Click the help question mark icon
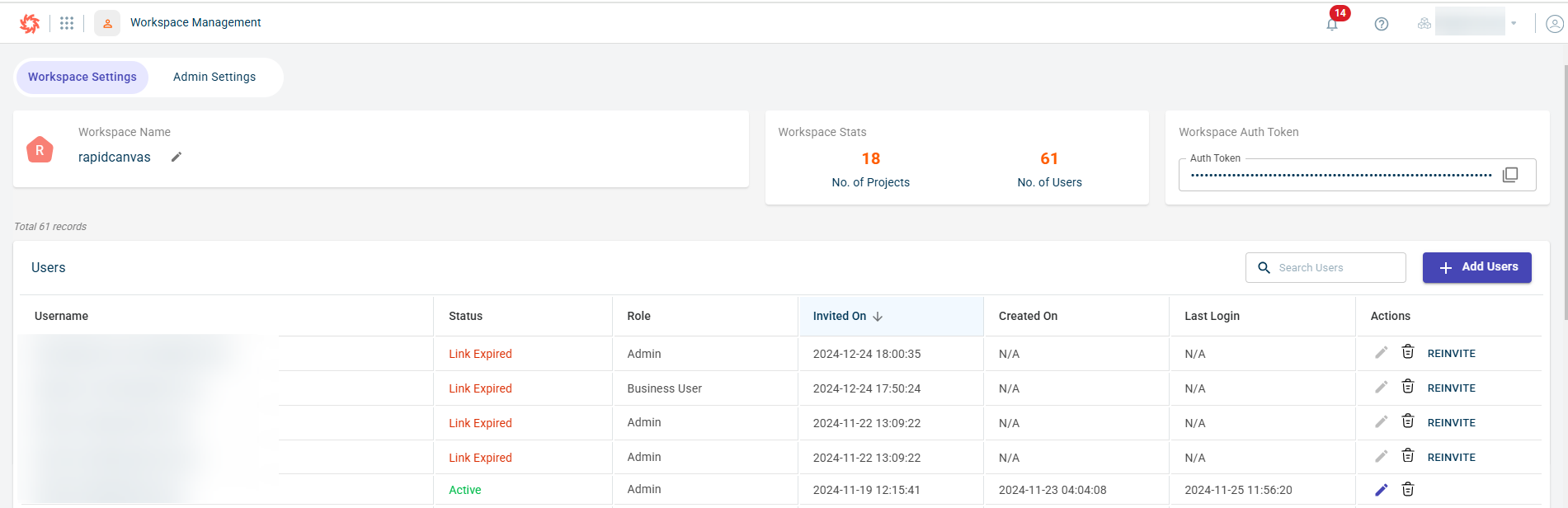This screenshot has height=508, width=1568. 1382,24
